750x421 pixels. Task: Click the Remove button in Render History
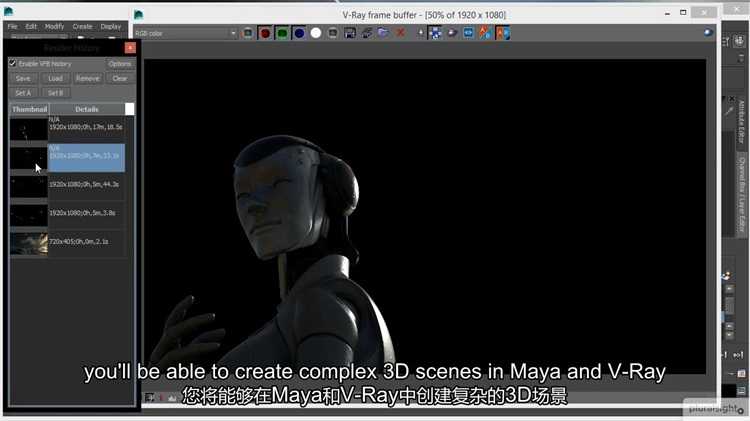pos(88,78)
